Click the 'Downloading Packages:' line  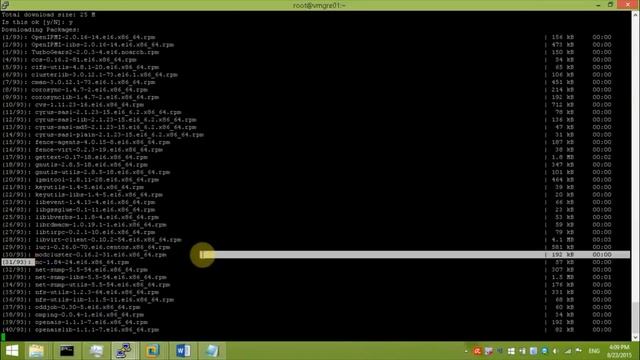40,30
